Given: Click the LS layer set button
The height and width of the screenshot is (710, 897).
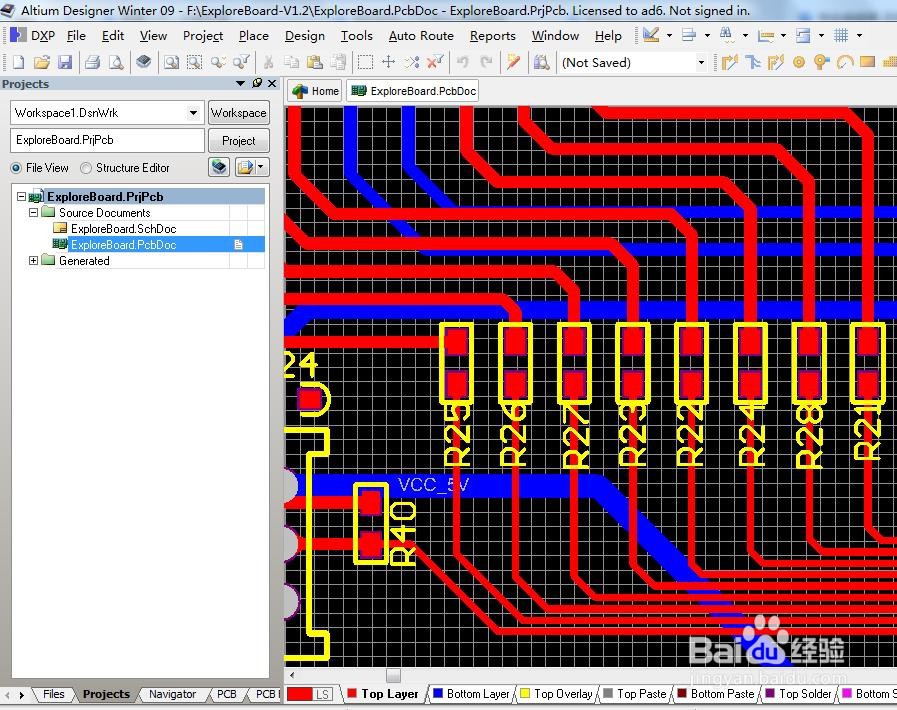Looking at the screenshot, I should pos(323,694).
